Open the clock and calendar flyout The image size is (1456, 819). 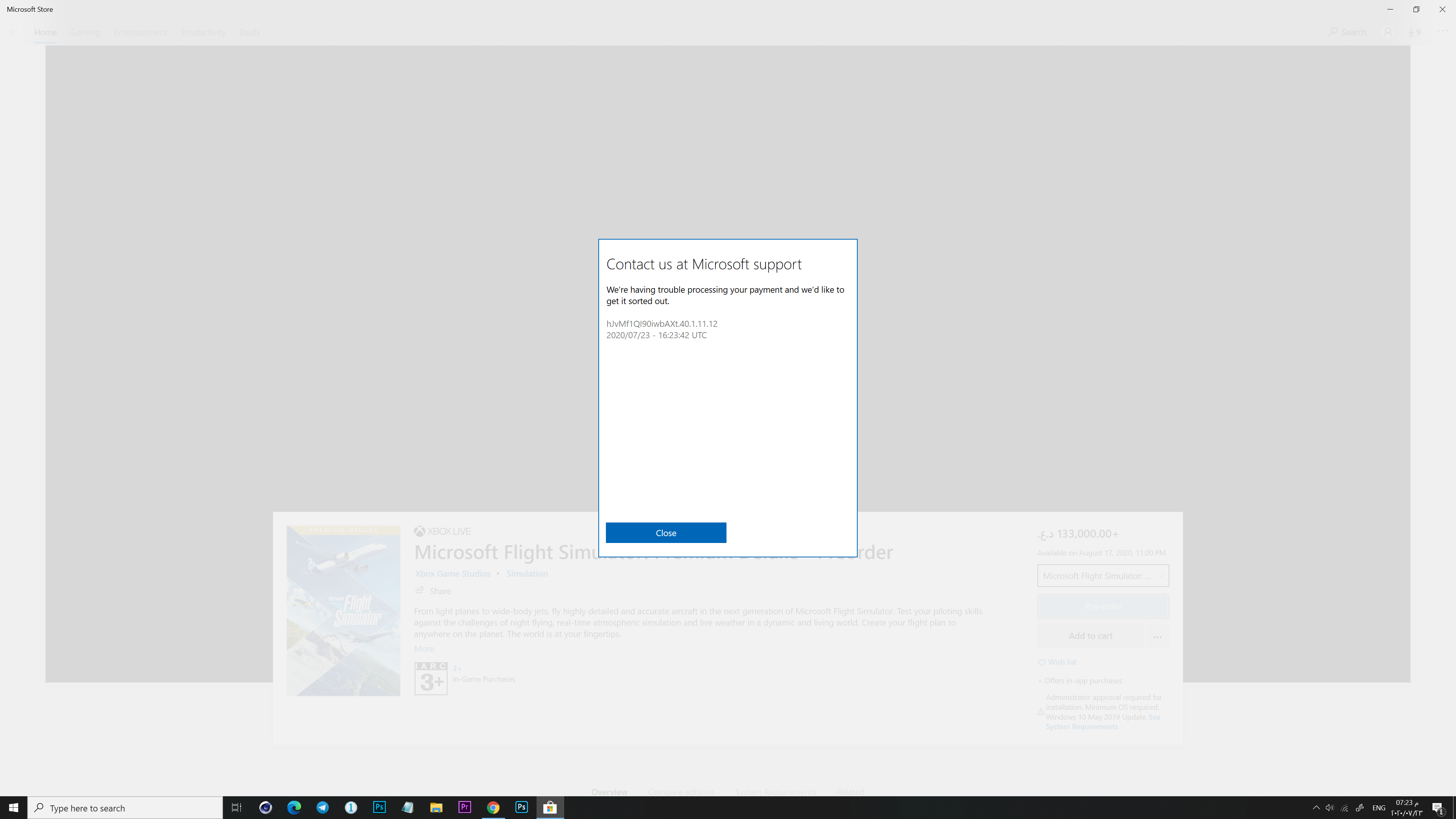(x=1406, y=808)
